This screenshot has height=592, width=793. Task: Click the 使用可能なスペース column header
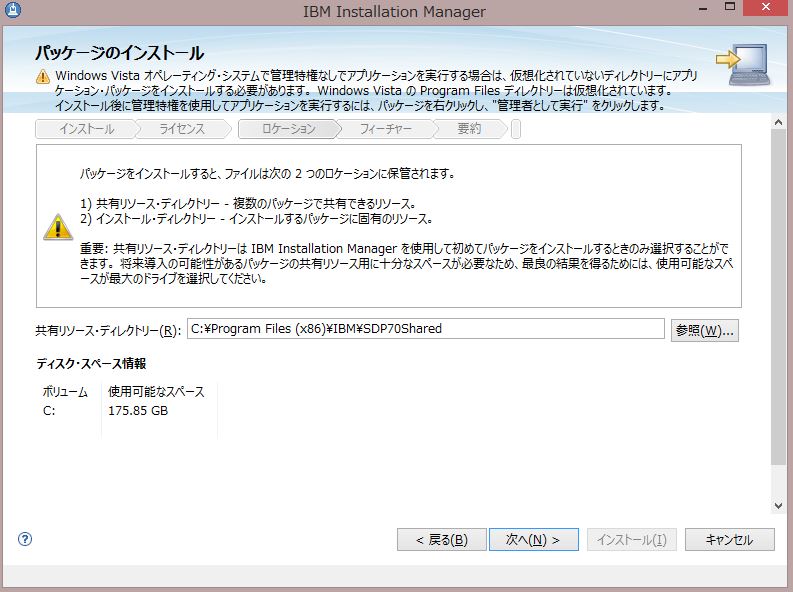click(x=156, y=392)
